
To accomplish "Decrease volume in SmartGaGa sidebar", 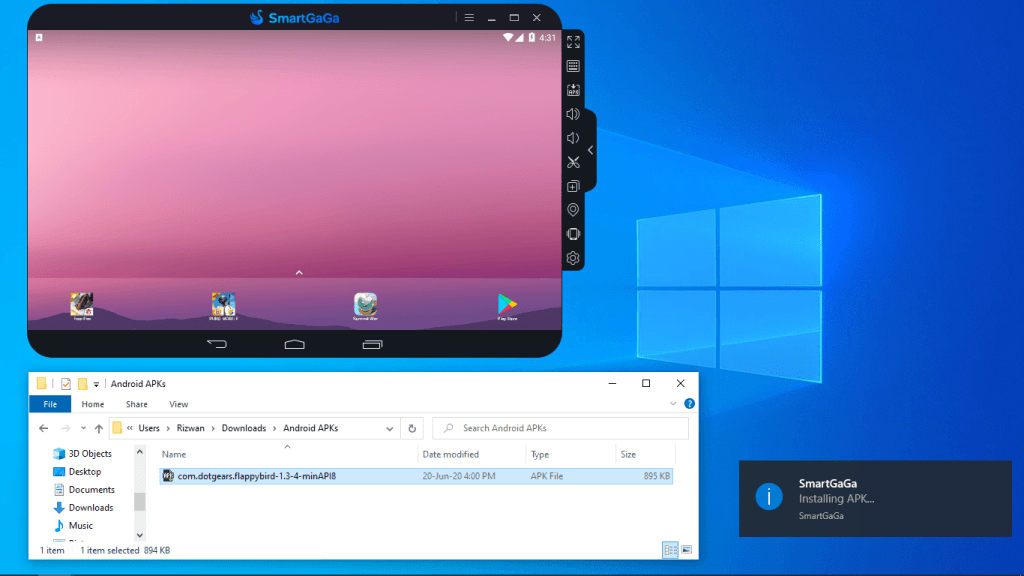I will 573,138.
